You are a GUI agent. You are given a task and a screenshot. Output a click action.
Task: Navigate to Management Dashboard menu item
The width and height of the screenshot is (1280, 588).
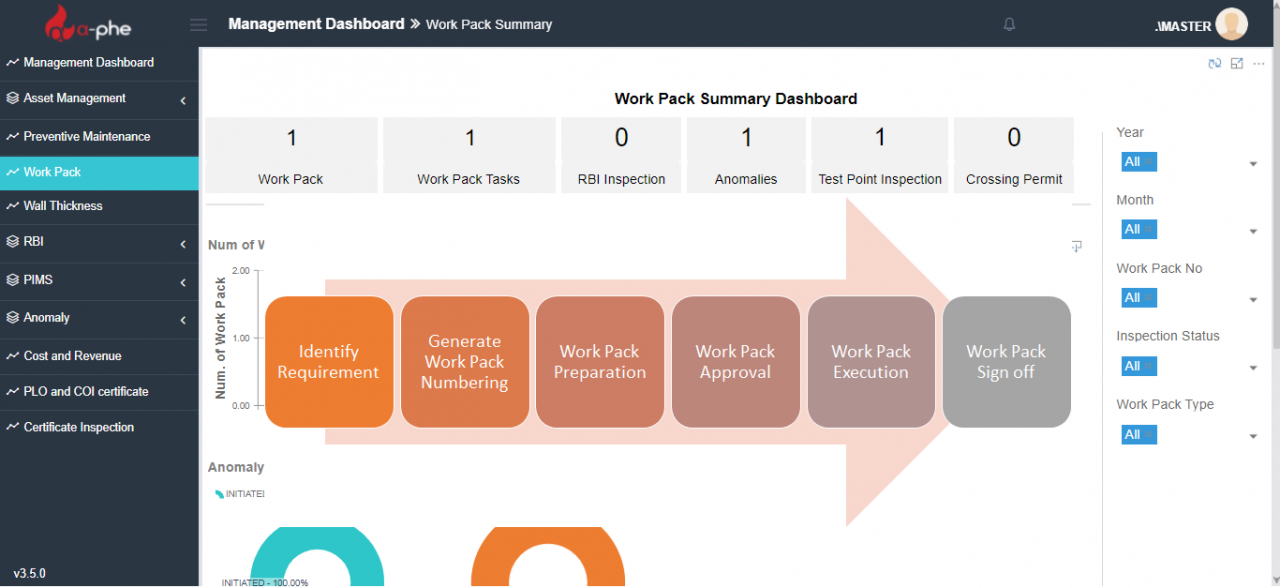[88, 62]
